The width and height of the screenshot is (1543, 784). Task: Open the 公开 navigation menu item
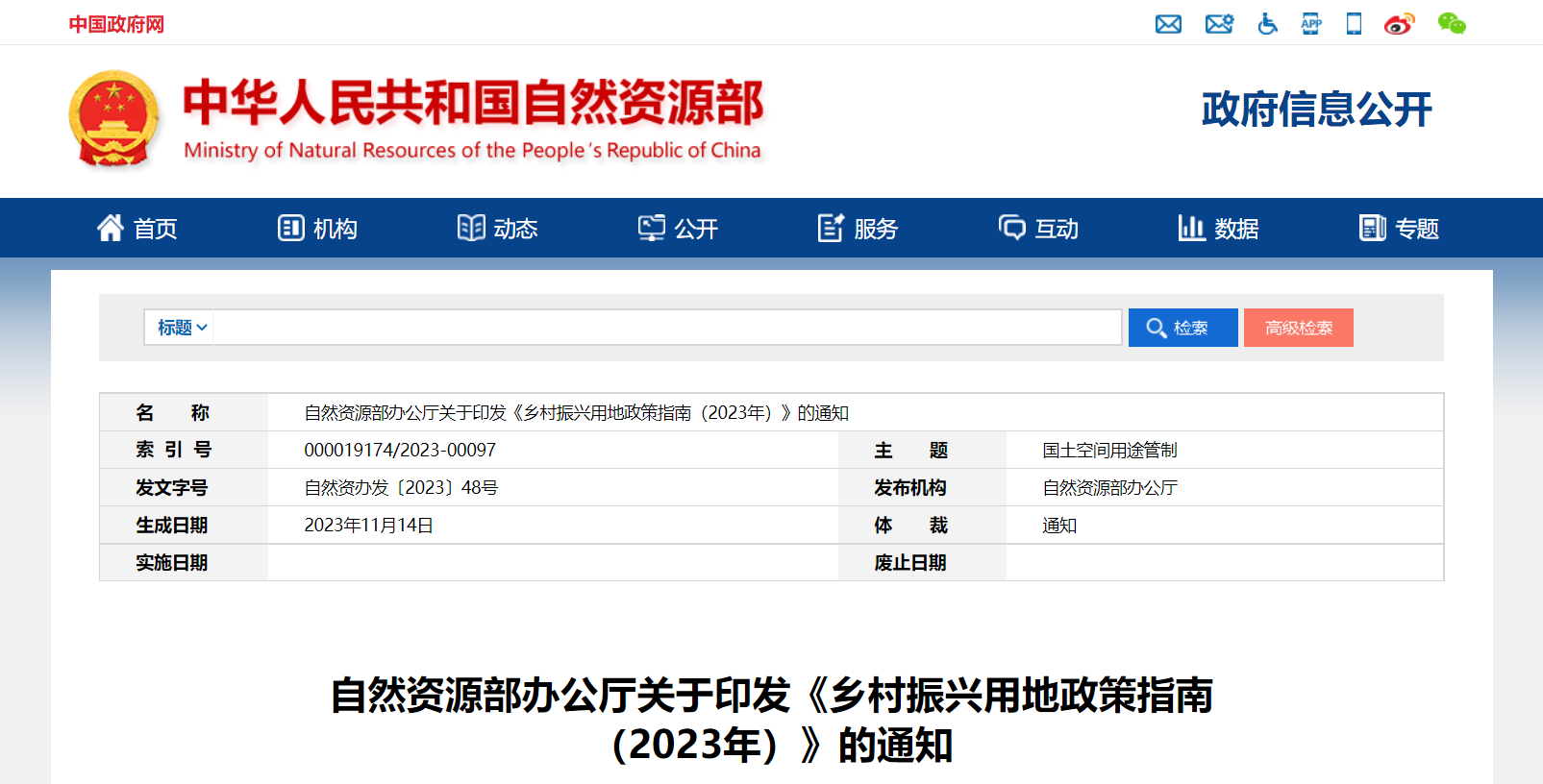[x=678, y=229]
